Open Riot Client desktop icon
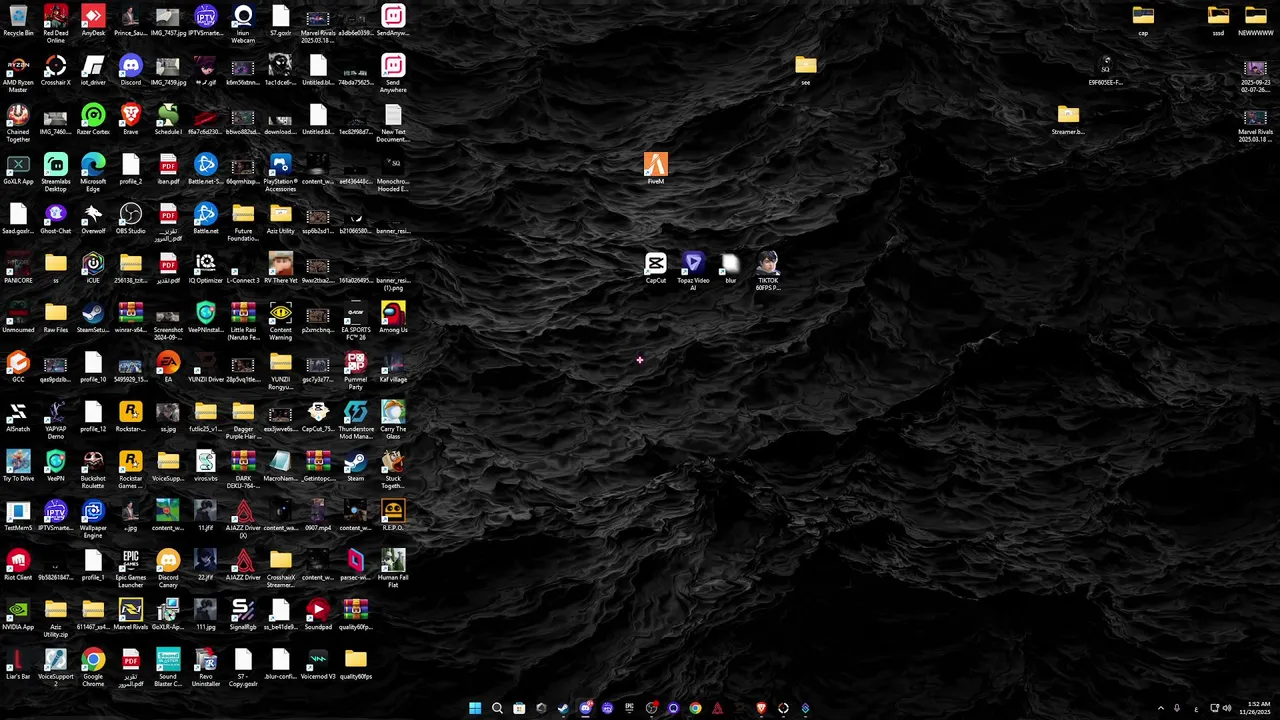The width and height of the screenshot is (1280, 720). click(x=18, y=565)
